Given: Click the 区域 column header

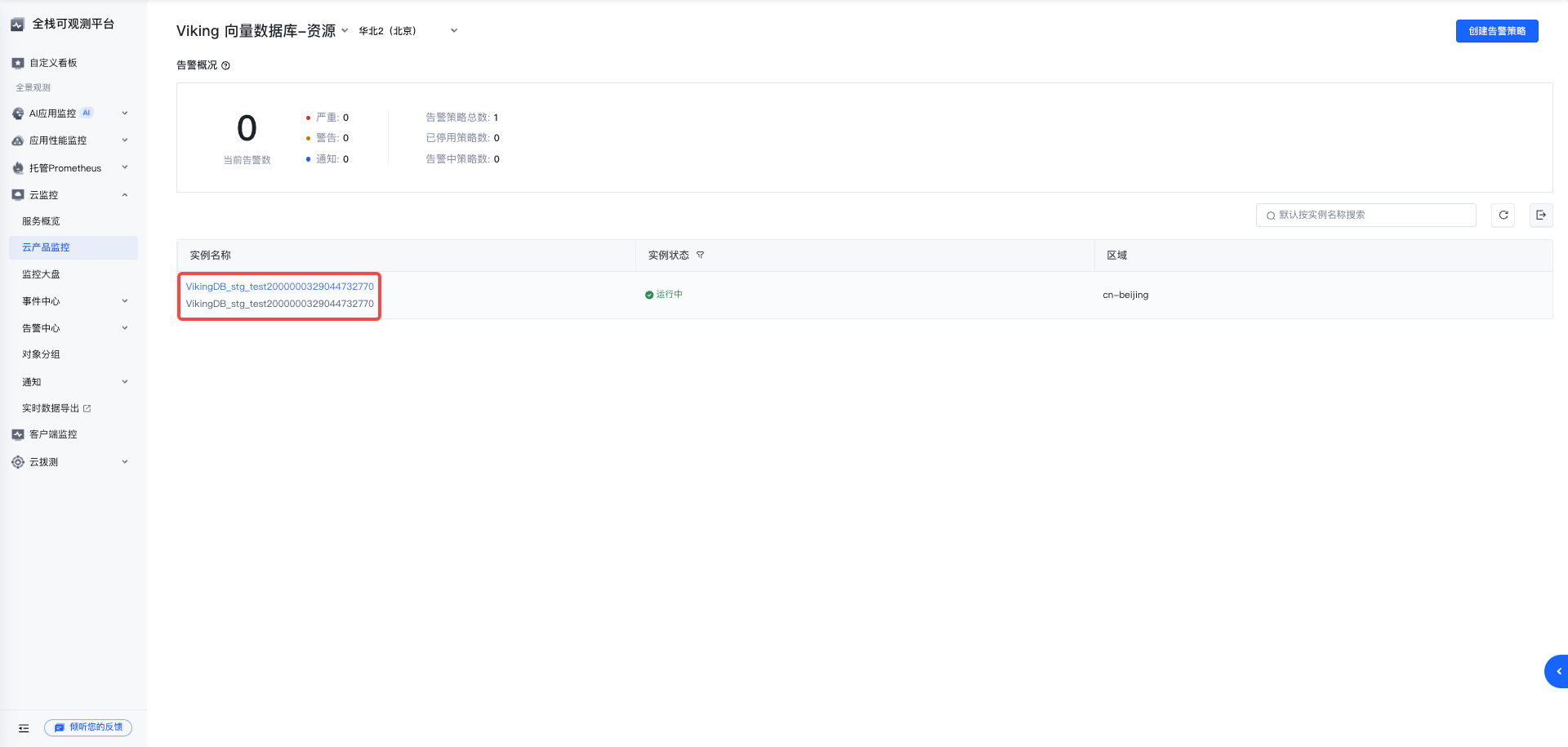Looking at the screenshot, I should pyautogui.click(x=1117, y=256).
